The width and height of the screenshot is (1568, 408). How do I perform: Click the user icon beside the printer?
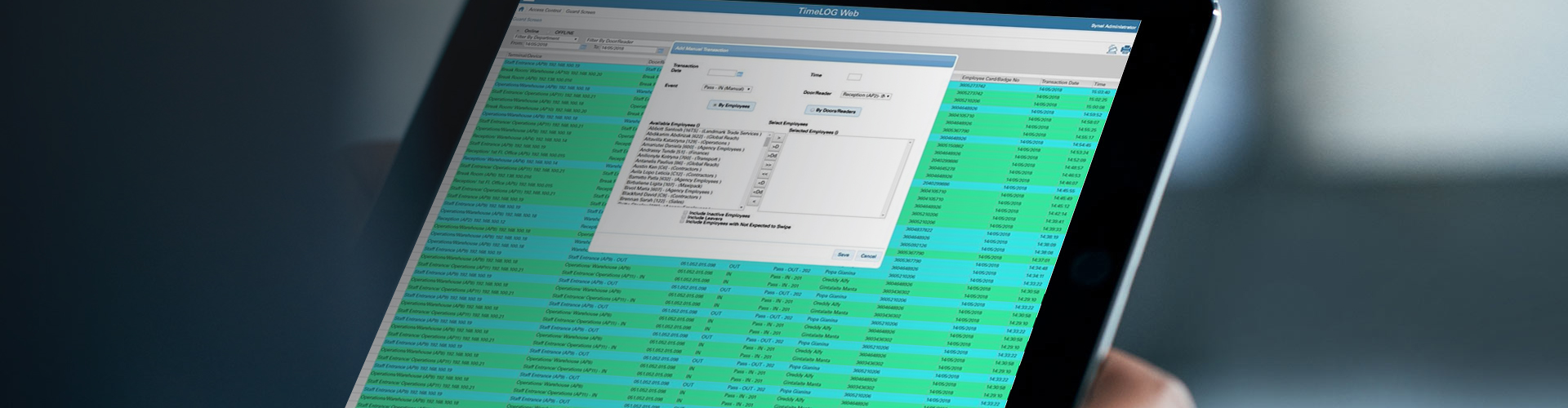coord(1112,50)
